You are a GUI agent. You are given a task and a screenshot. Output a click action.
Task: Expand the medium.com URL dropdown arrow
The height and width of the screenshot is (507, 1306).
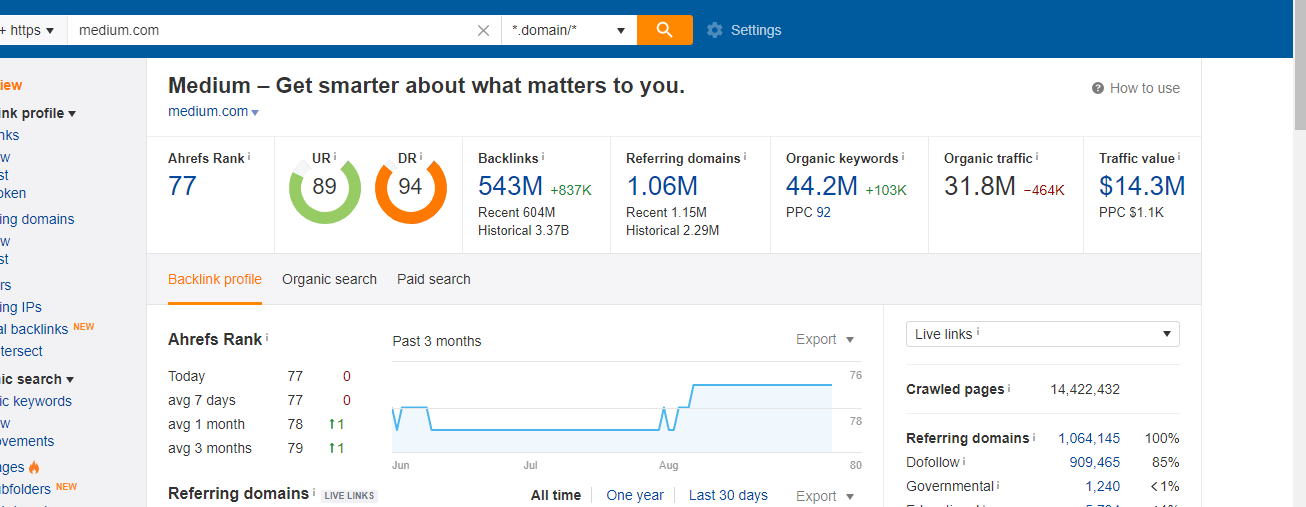pos(255,113)
